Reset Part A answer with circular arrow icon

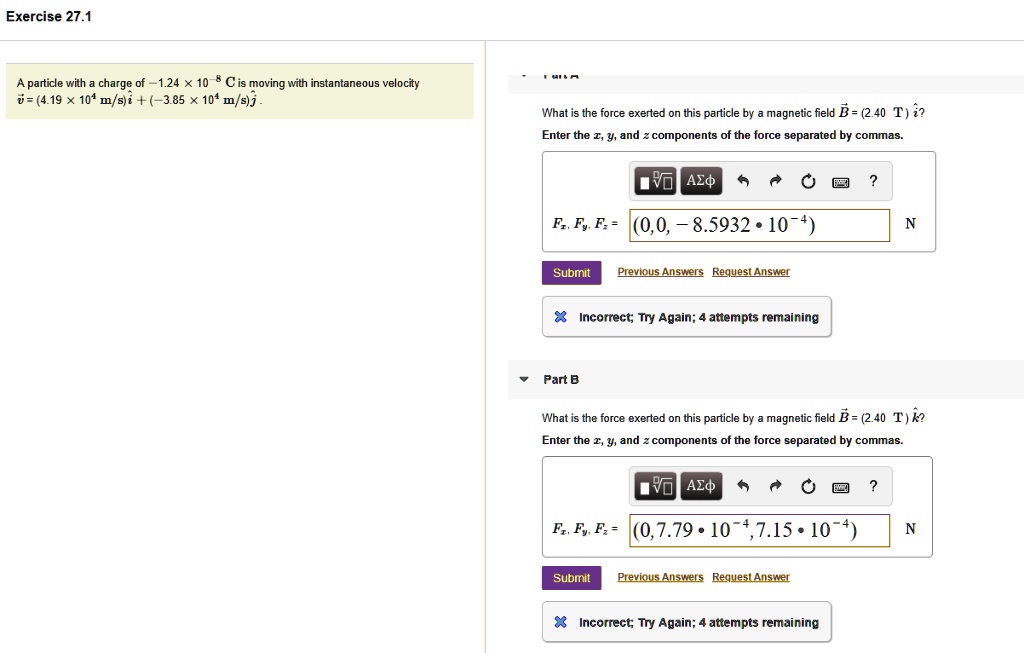(x=808, y=180)
